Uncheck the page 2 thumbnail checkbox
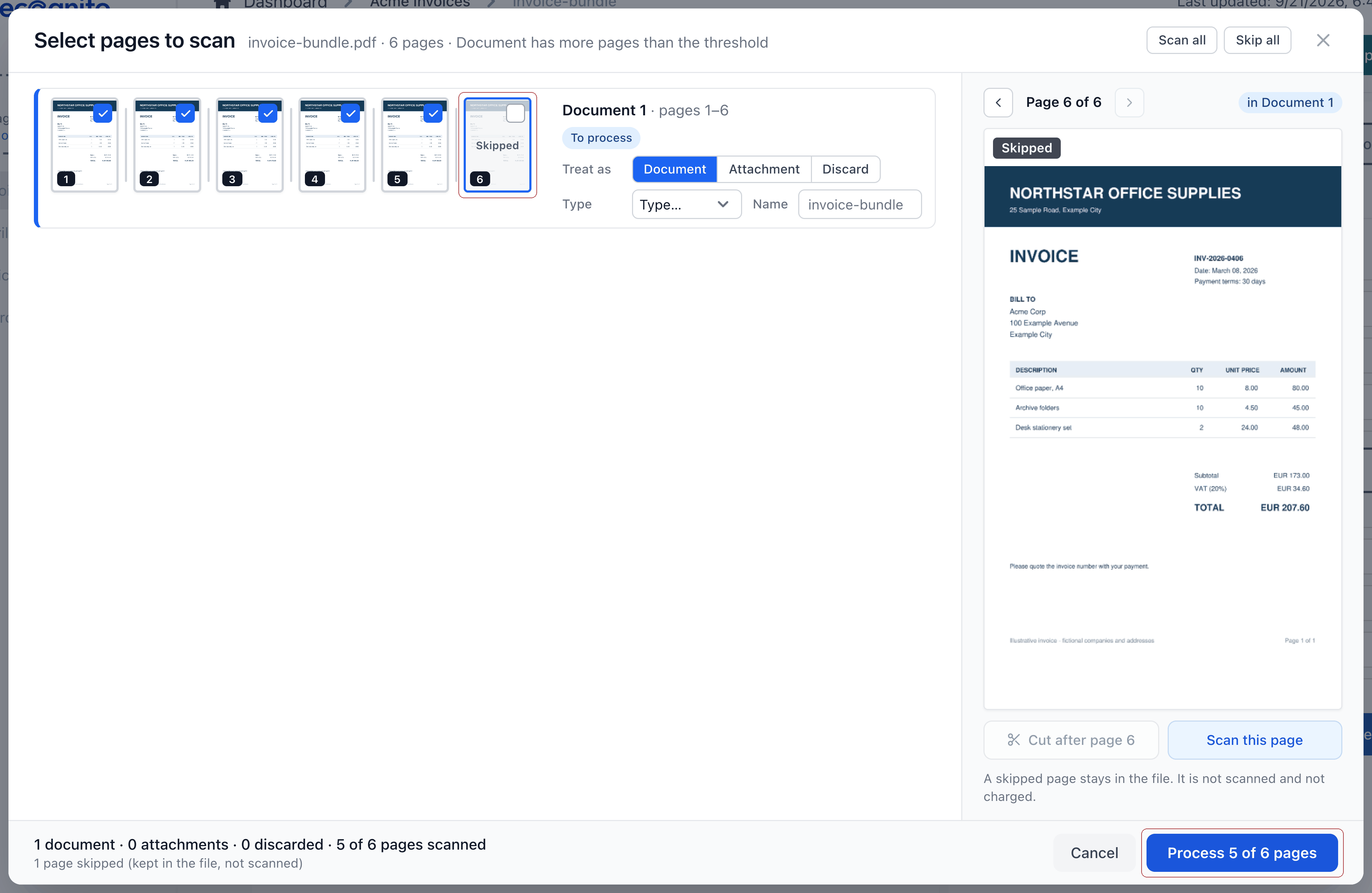The image size is (1372, 893). point(185,114)
